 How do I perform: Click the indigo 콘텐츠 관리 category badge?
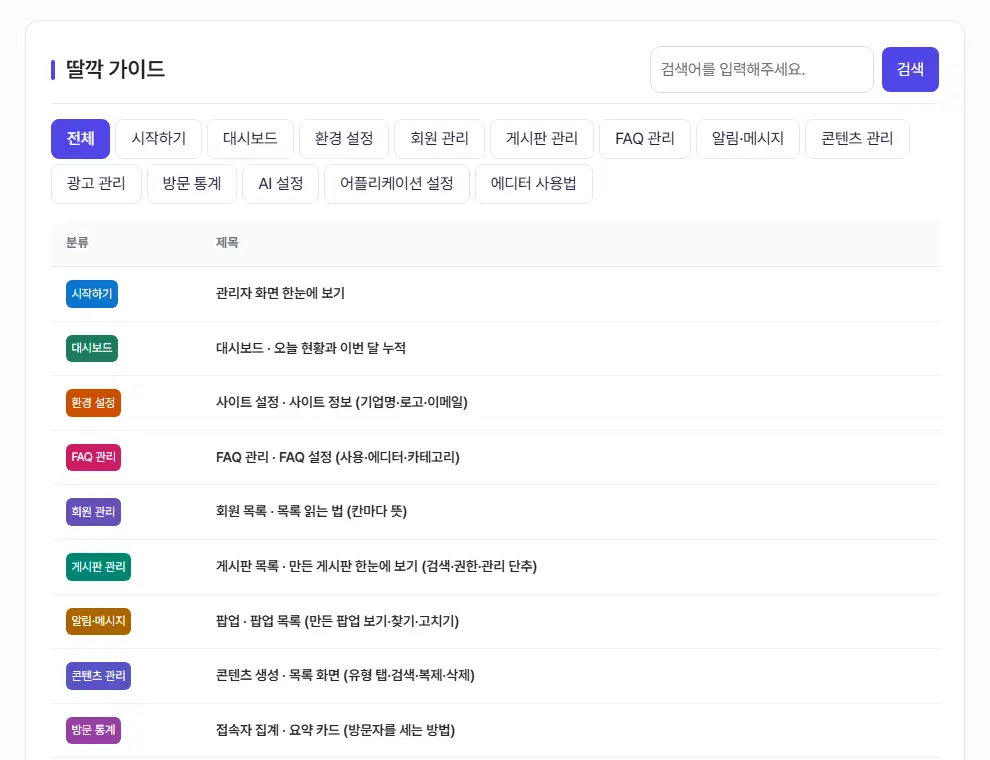click(98, 676)
